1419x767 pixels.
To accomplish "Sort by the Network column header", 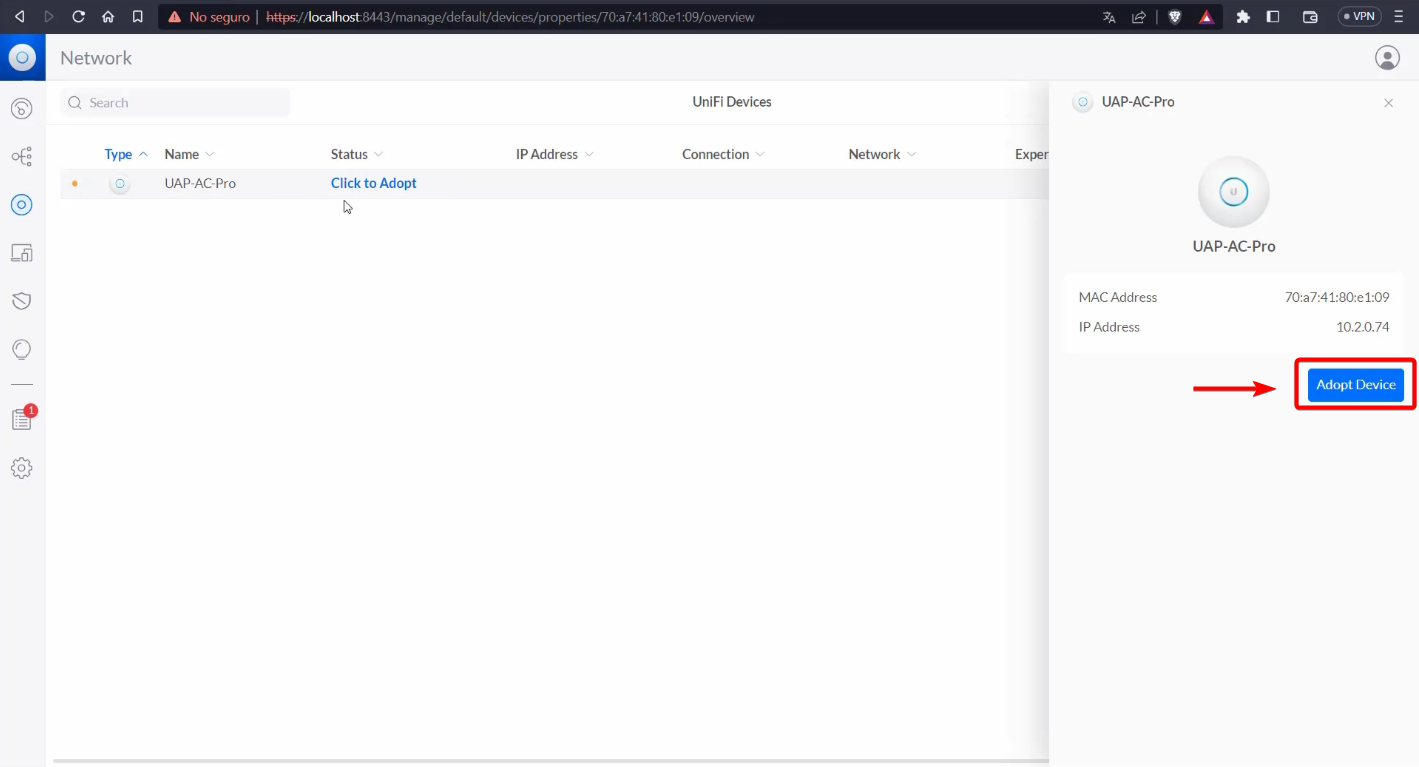I will pos(882,154).
